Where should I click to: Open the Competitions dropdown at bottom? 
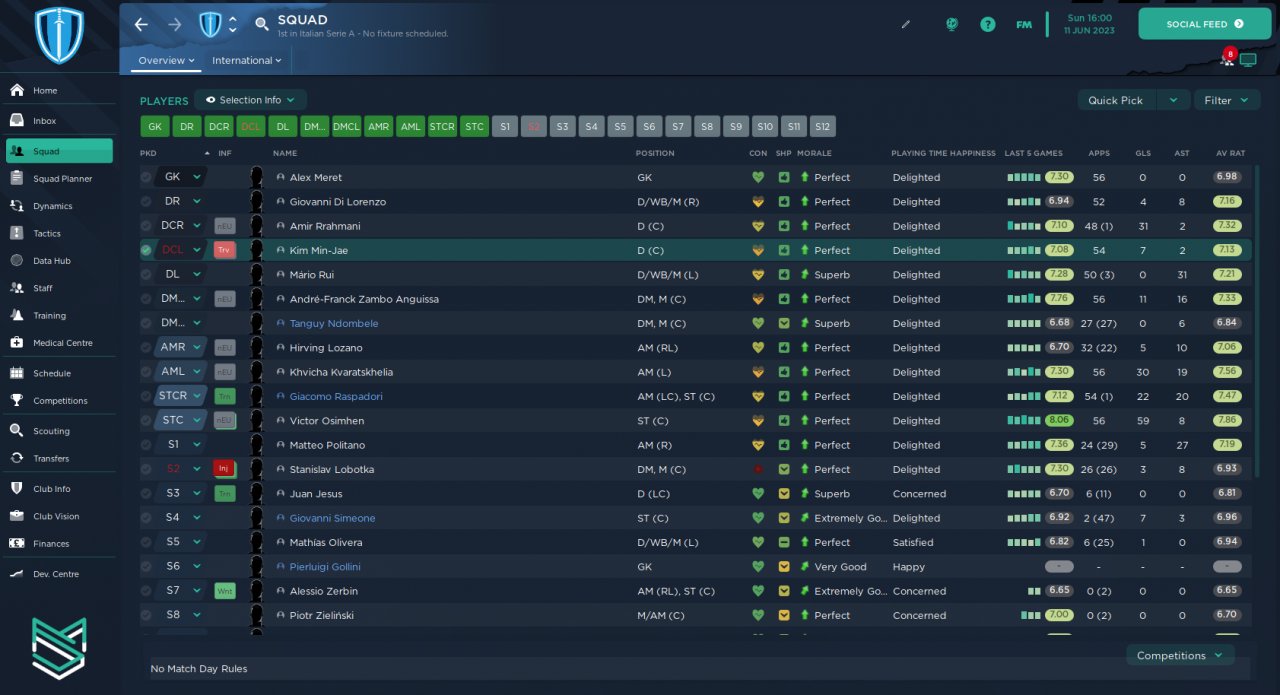point(1180,655)
